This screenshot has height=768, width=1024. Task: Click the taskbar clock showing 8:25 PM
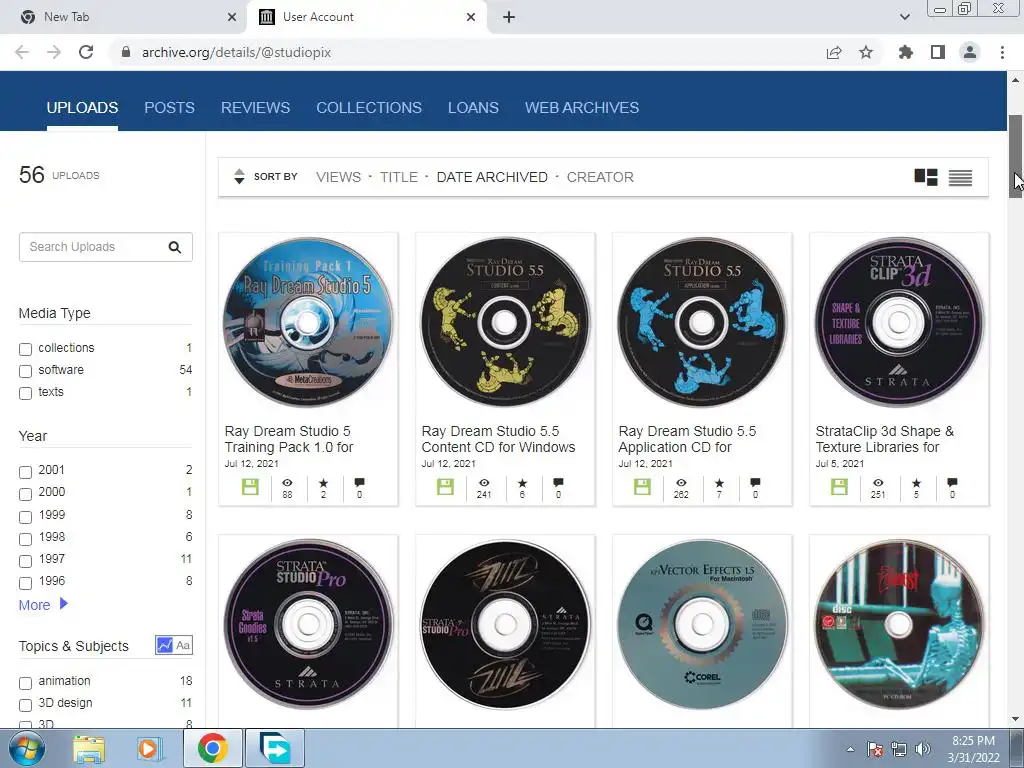pyautogui.click(x=973, y=749)
